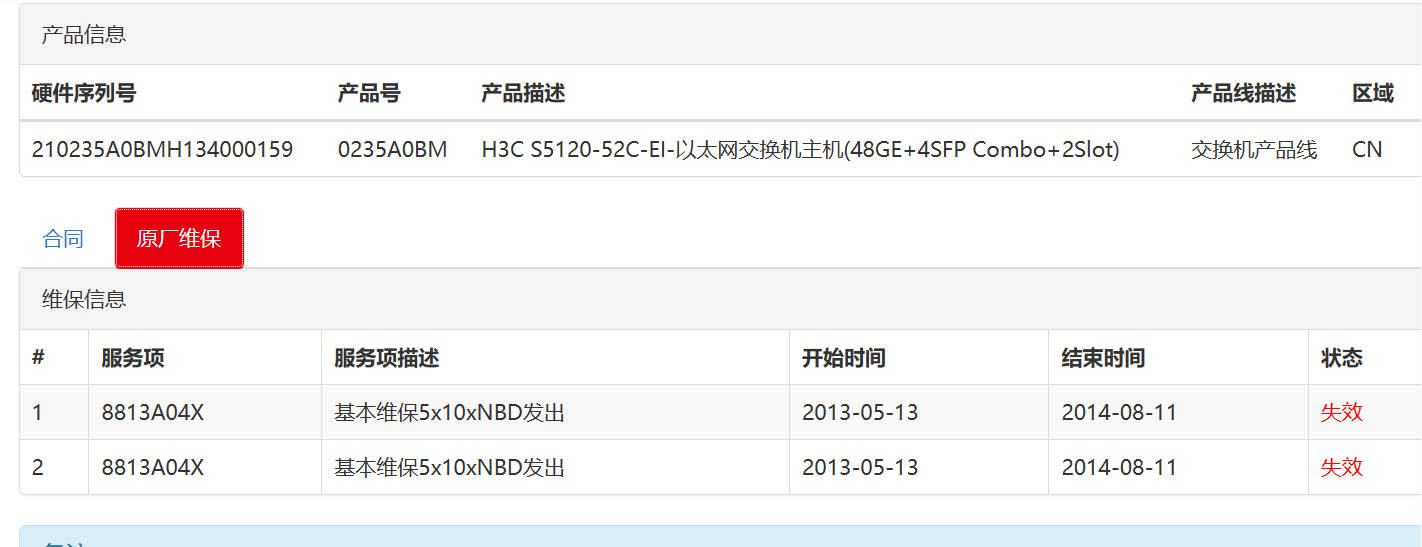
Task: Click the CN region cell
Action: 1367,150
